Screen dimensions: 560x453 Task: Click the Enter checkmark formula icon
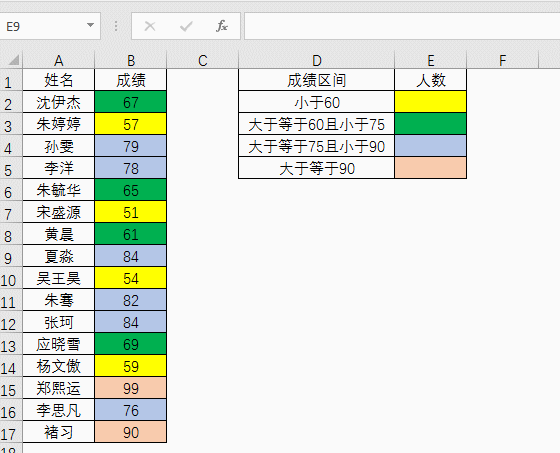186,26
